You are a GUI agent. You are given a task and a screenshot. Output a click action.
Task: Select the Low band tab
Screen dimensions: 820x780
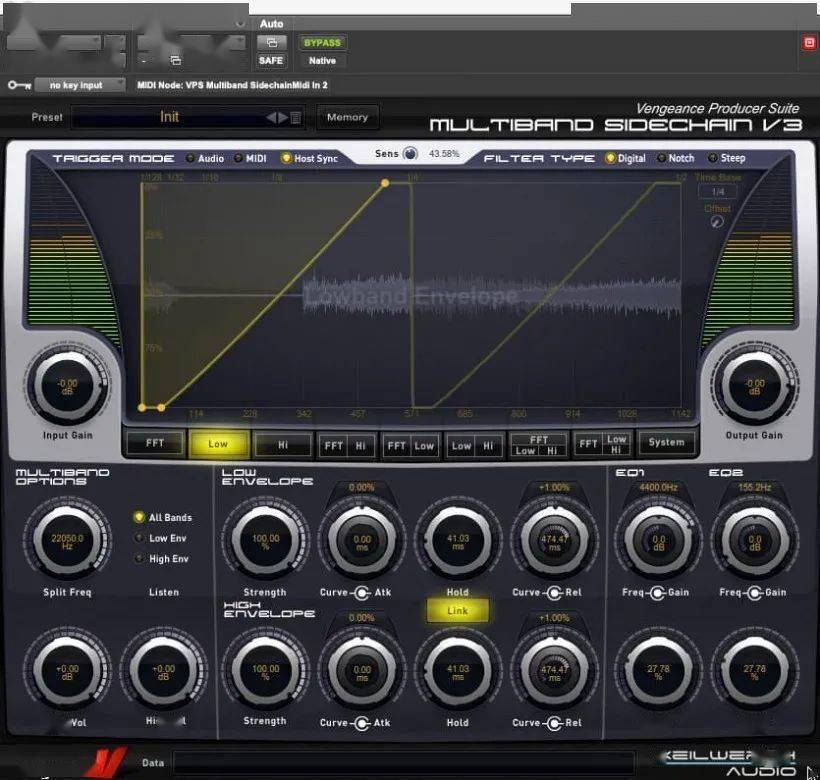(218, 443)
